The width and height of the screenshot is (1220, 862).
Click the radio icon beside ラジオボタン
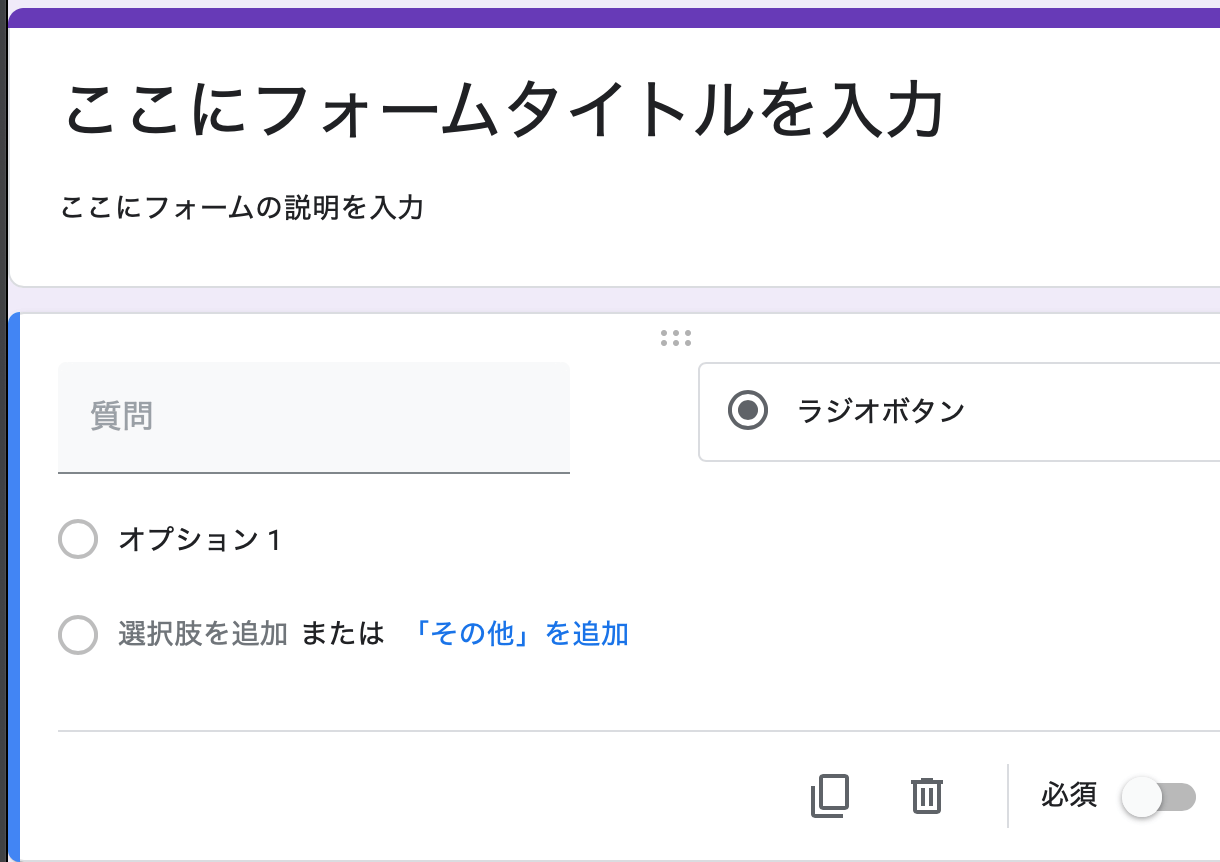748,411
